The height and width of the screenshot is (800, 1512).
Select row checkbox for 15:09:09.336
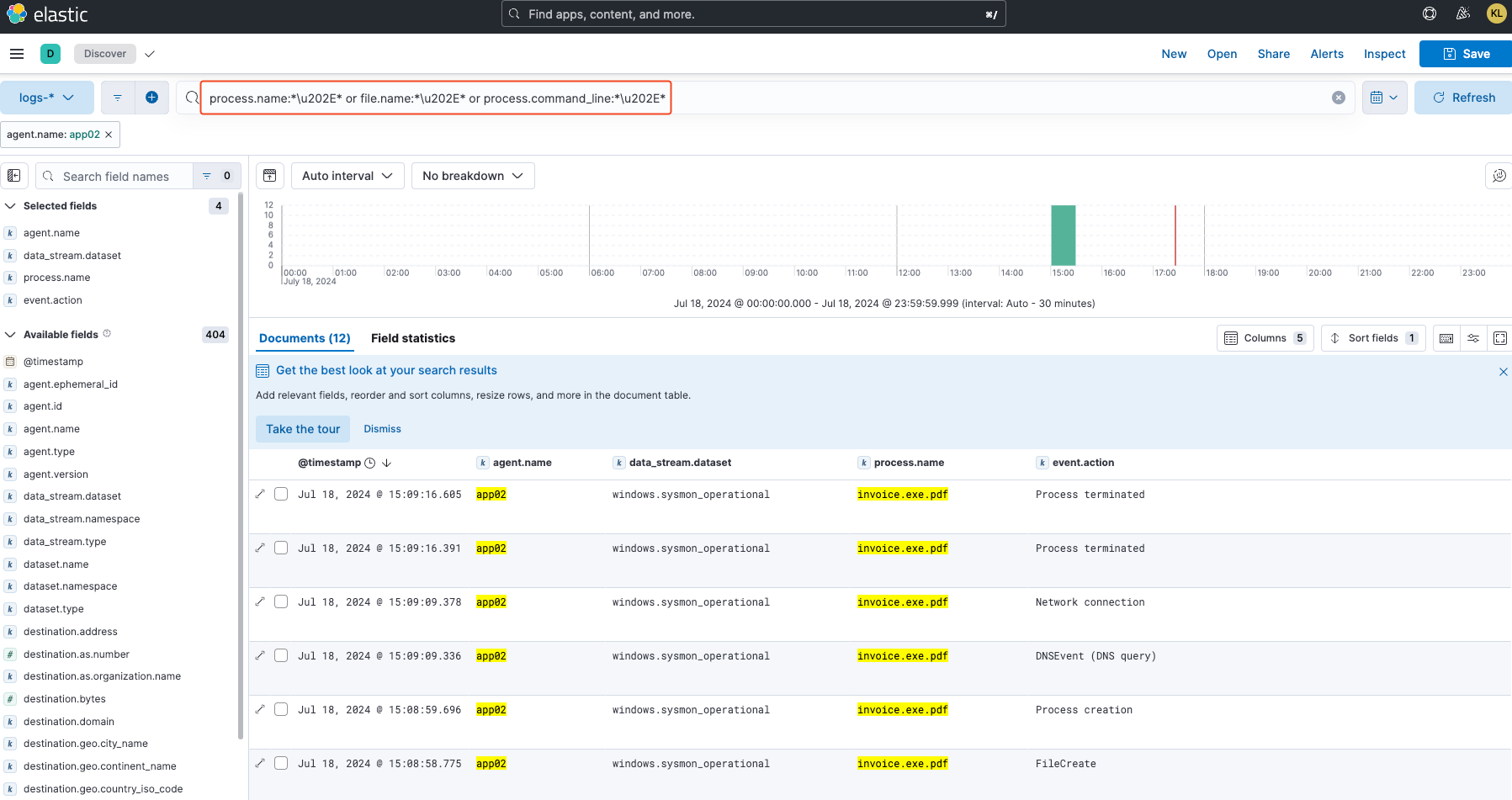coord(281,655)
